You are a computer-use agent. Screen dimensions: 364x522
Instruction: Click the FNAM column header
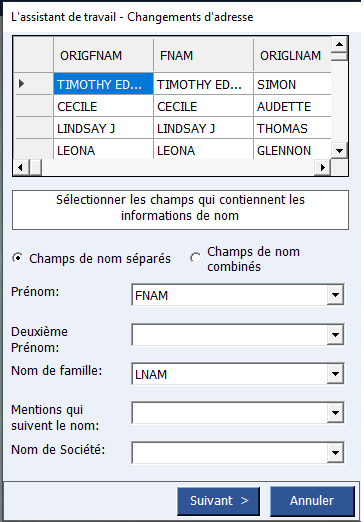click(203, 55)
